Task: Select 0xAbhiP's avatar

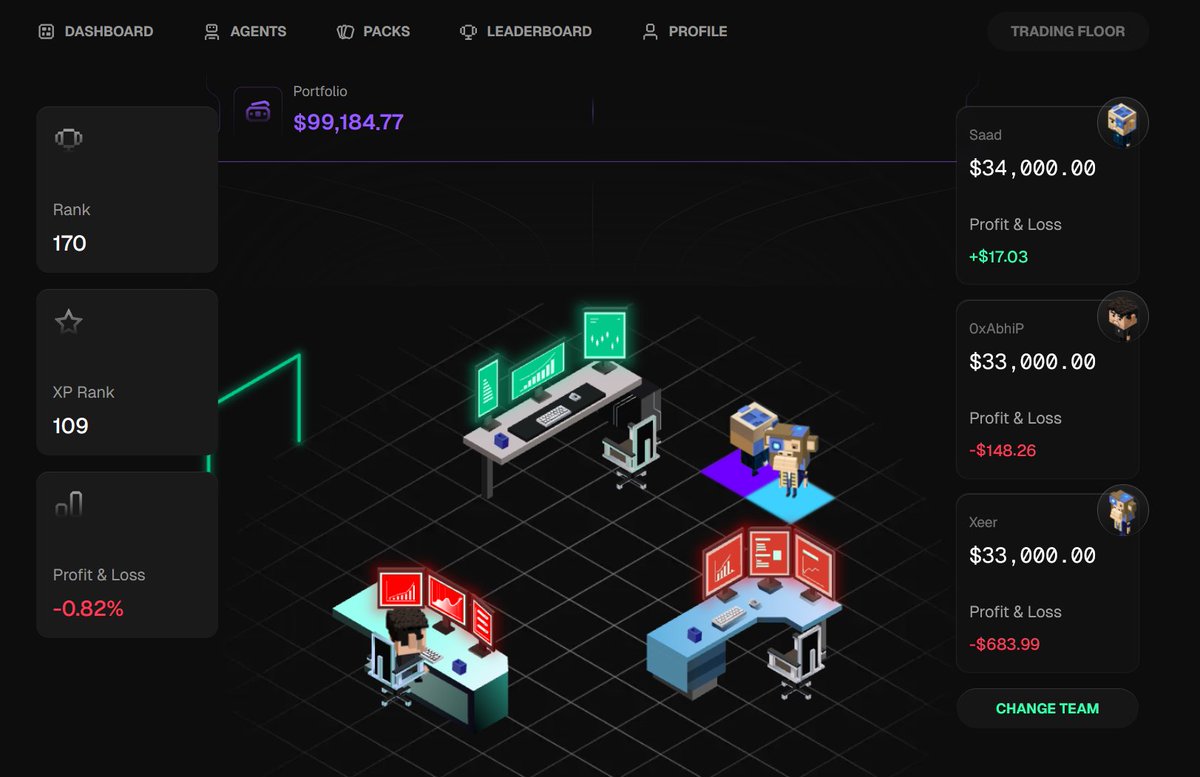Action: [x=1122, y=317]
